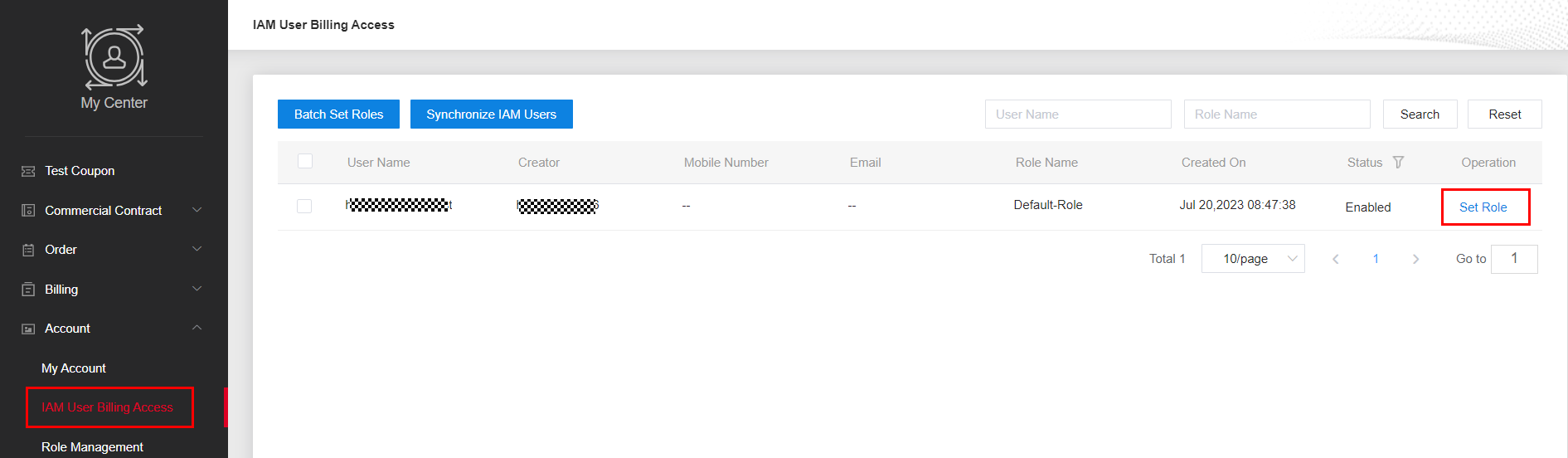Image resolution: width=1568 pixels, height=458 pixels.
Task: Click the Enabled status cell
Action: click(1368, 207)
